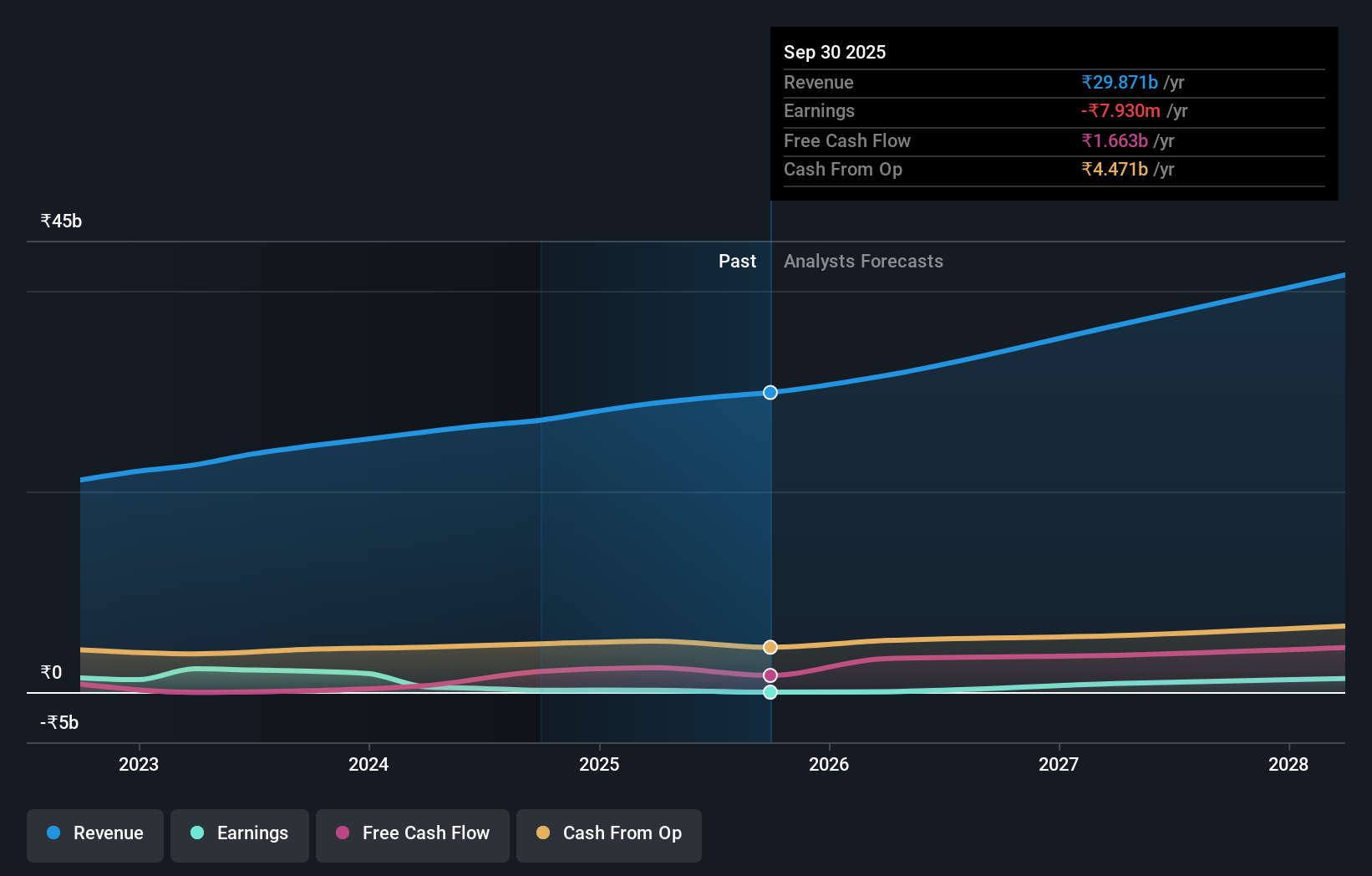Click the Earnings marker at the forecast divider

770,691
